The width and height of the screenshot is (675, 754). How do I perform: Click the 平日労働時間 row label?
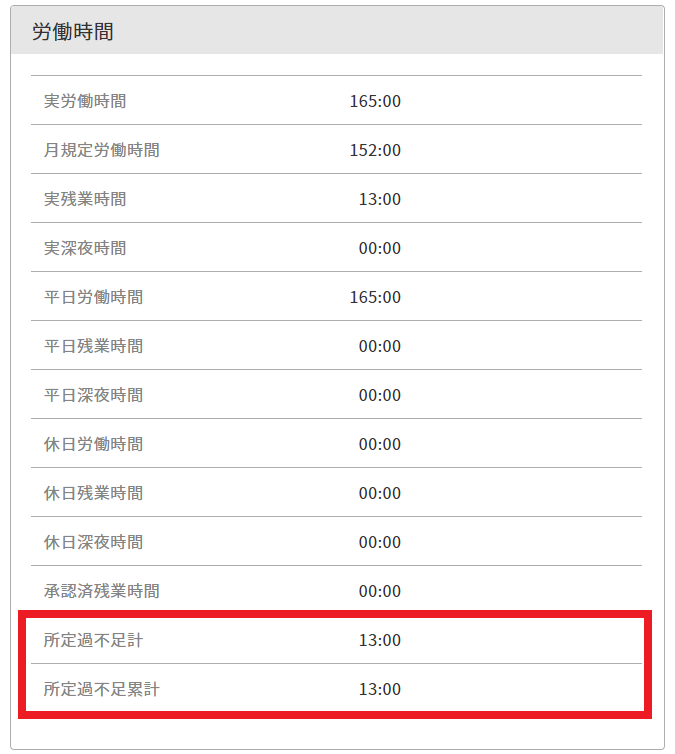coord(93,297)
